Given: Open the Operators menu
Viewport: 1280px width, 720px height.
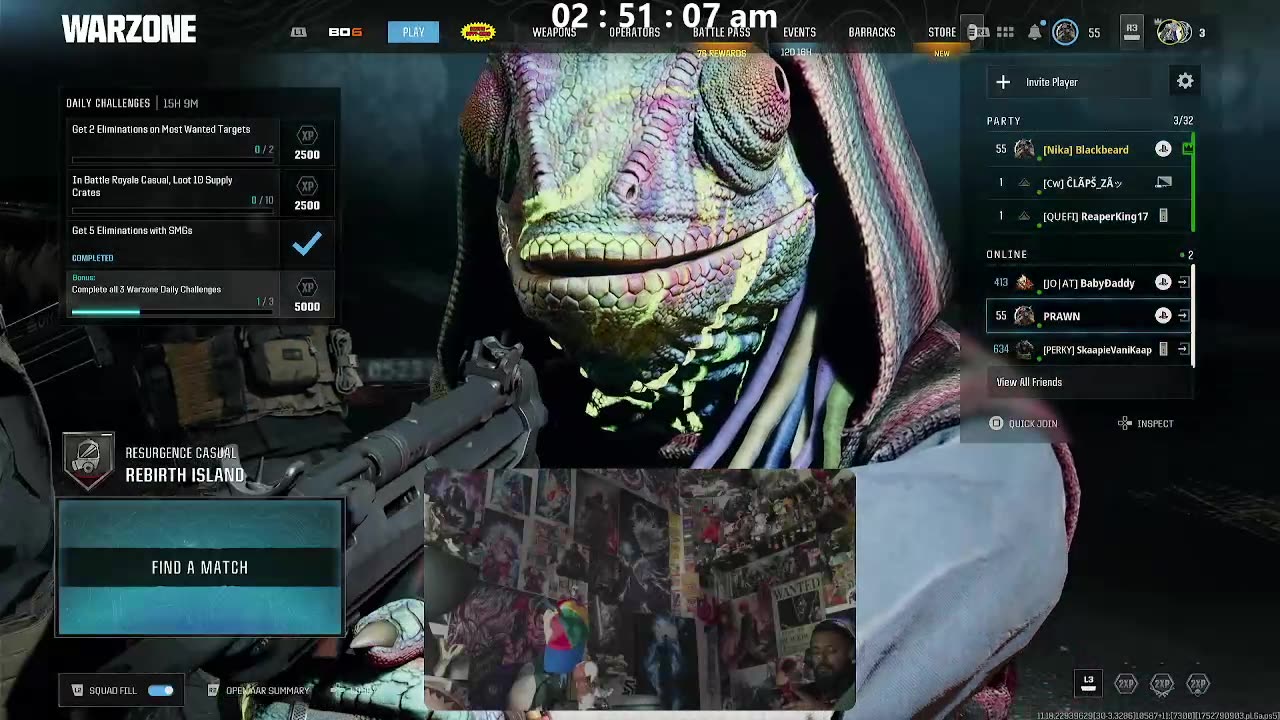Looking at the screenshot, I should [x=634, y=33].
